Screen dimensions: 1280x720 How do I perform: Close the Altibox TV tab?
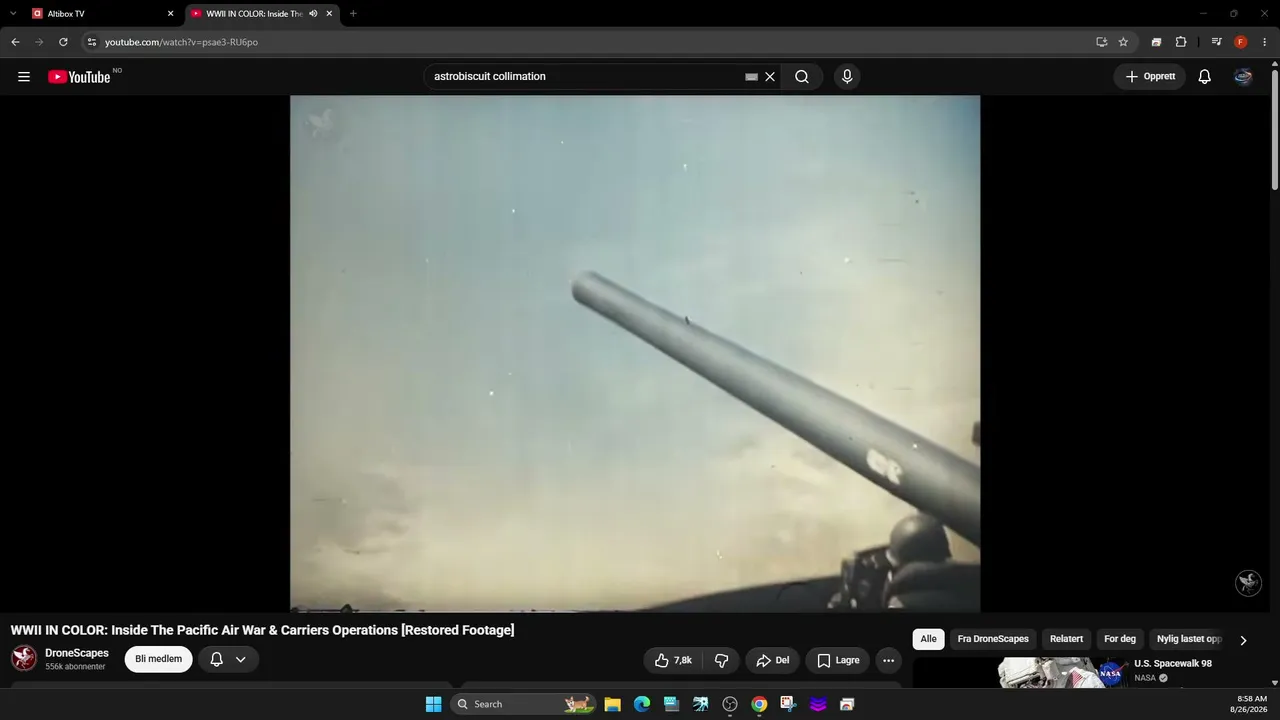pos(170,14)
